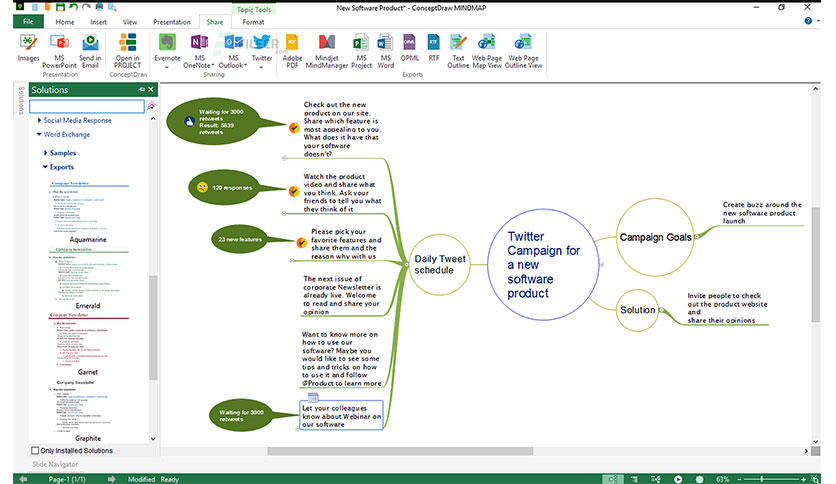
Task: Open map in ConceptDraw PROJECT
Action: 127,51
